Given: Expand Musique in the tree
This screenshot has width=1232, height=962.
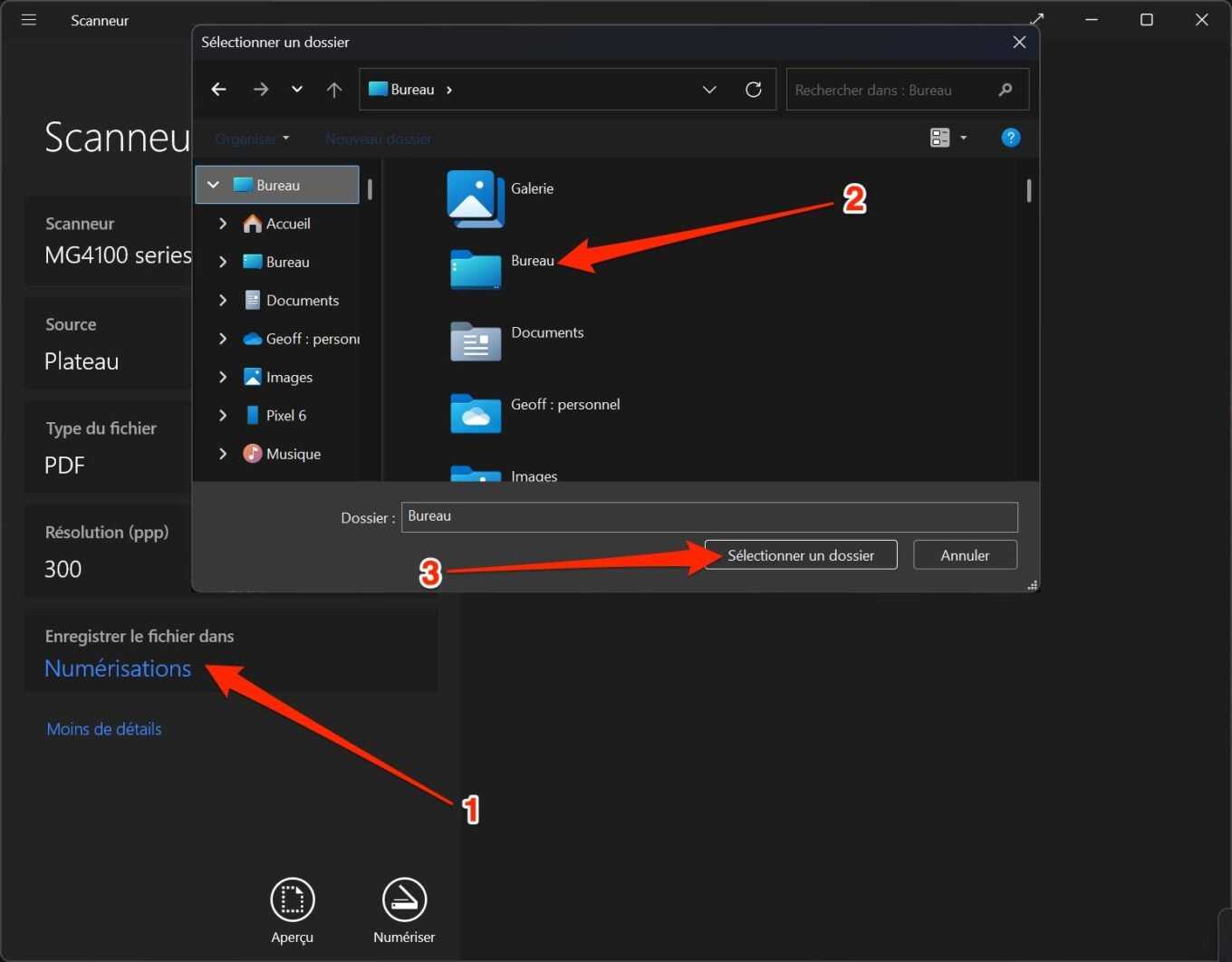Looking at the screenshot, I should click(x=223, y=454).
